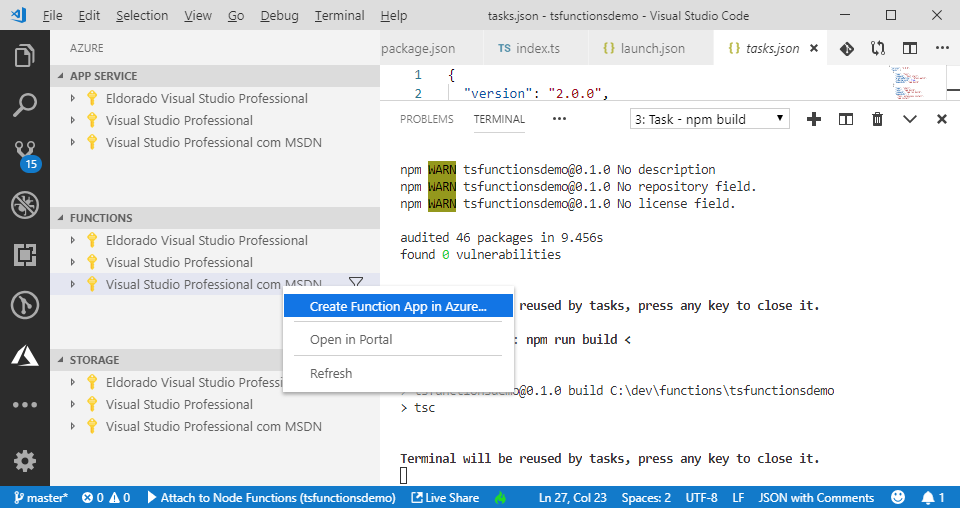The height and width of the screenshot is (508, 960).
Task: Show additional views ellipsis in activity bar
Action: 24,405
